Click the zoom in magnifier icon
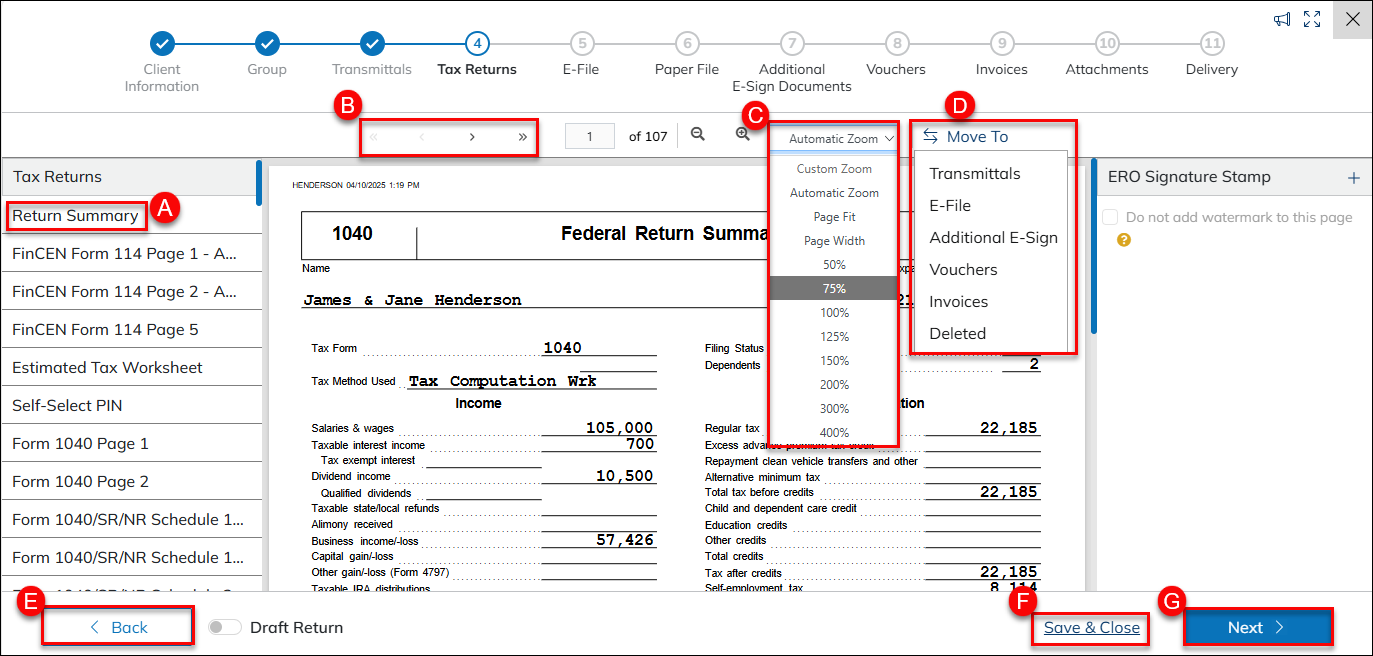The image size is (1373, 656). tap(742, 134)
